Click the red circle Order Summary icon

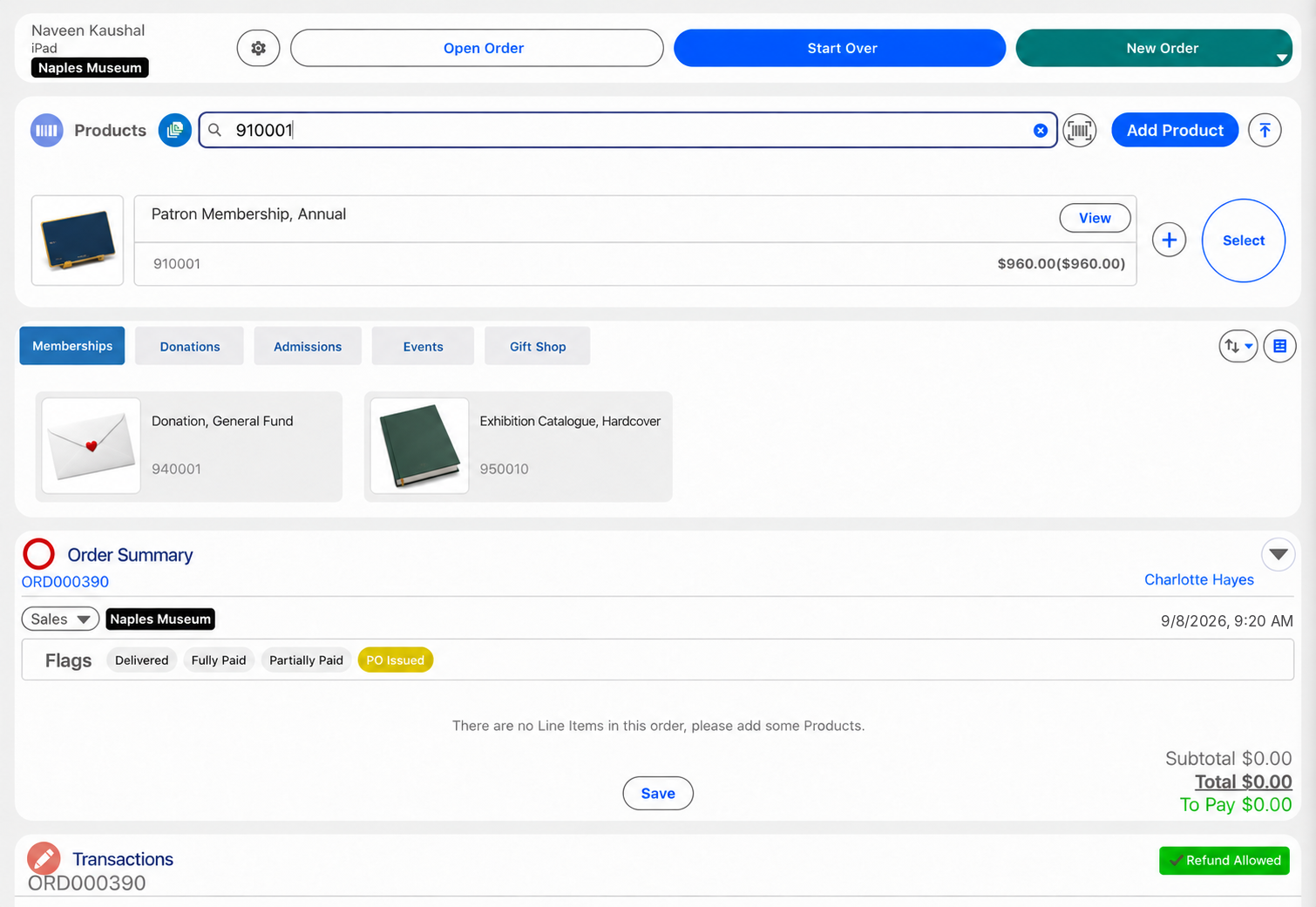coord(38,554)
